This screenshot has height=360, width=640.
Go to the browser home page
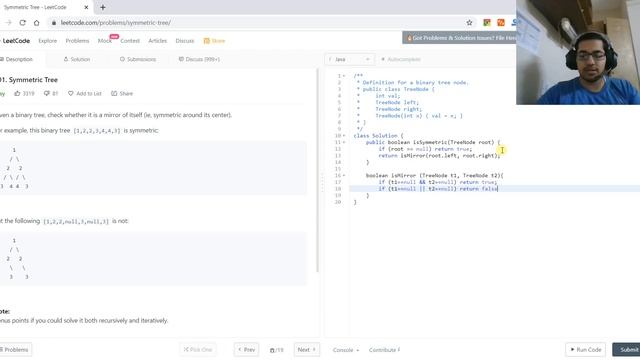[x=36, y=23]
